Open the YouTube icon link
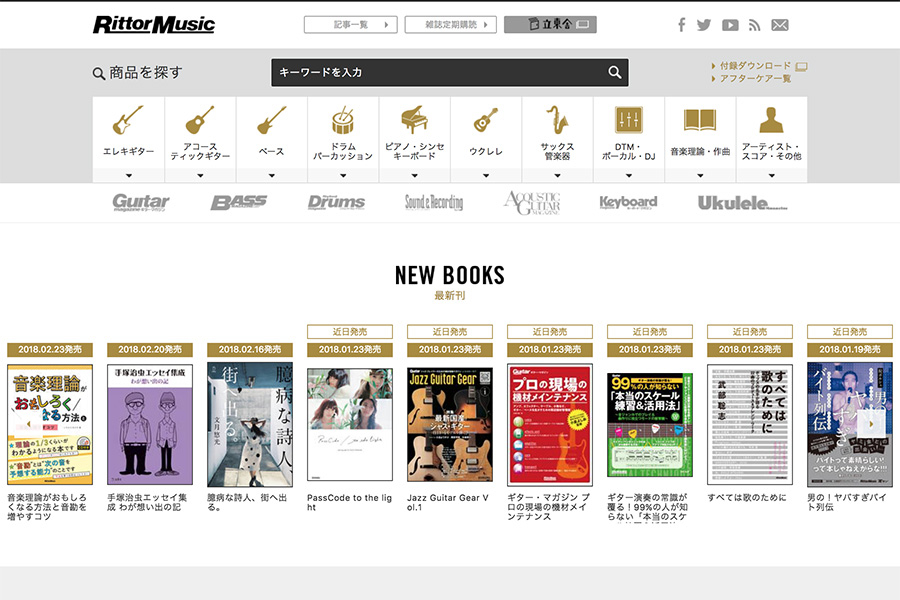Viewport: 900px width, 600px height. (730, 25)
